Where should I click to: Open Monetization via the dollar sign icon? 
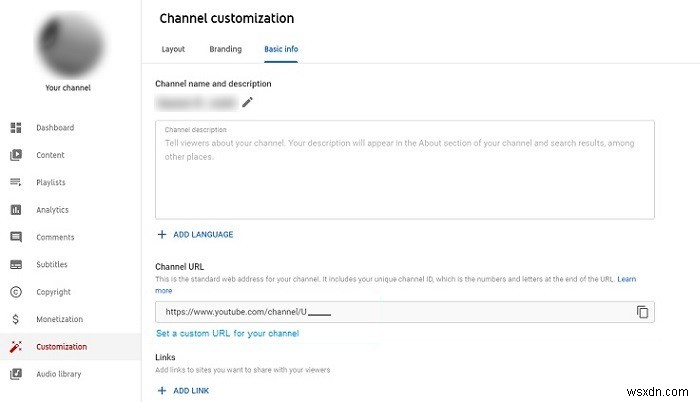pyautogui.click(x=16, y=319)
